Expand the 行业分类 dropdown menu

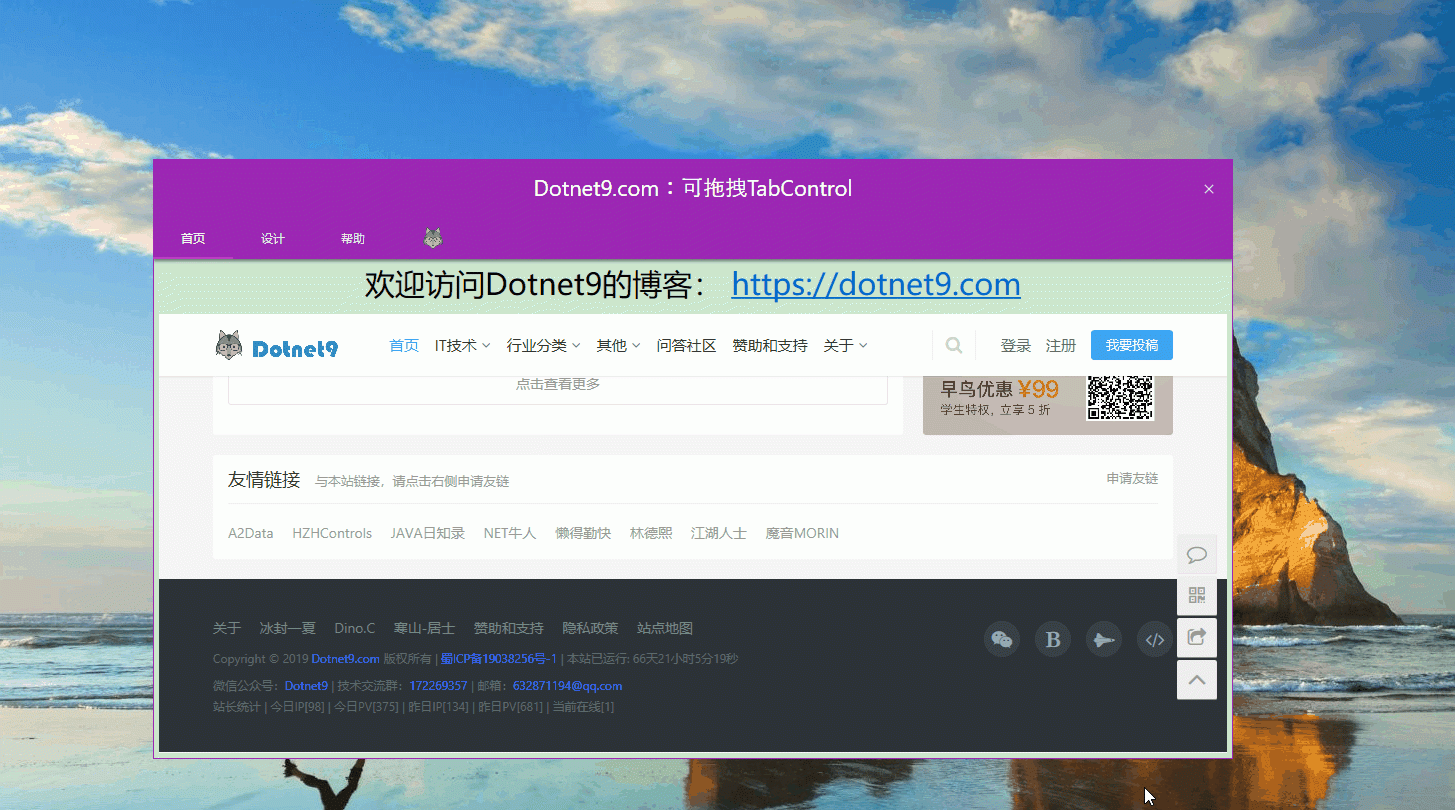pos(543,345)
